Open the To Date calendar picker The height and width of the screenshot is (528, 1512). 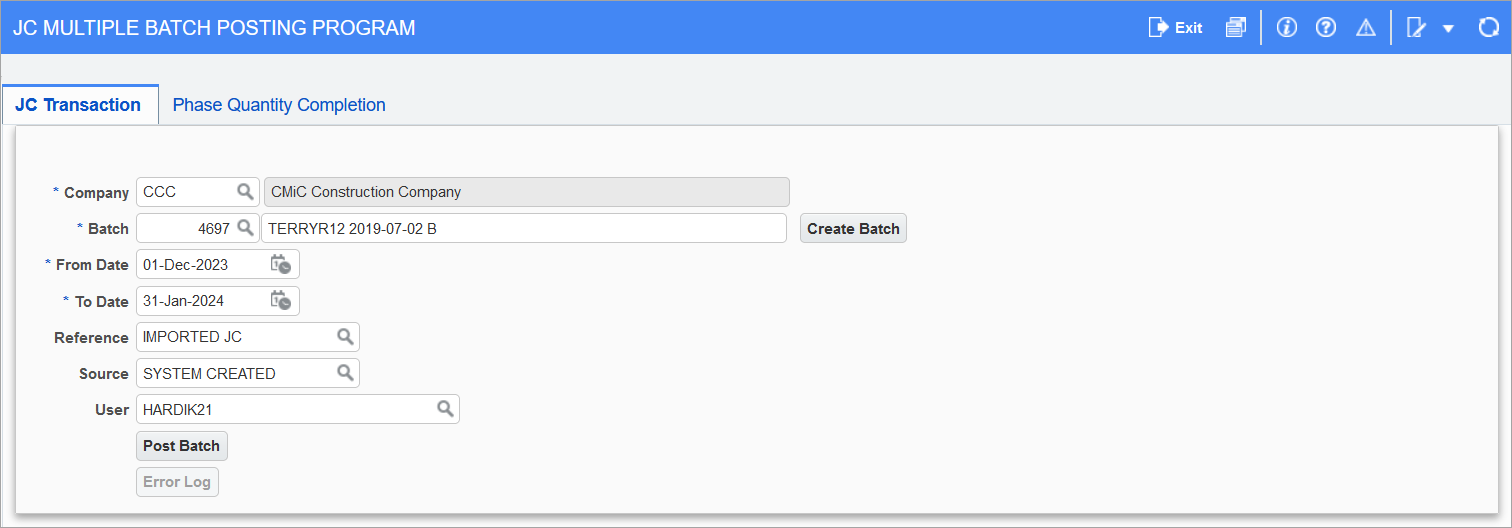tap(280, 301)
